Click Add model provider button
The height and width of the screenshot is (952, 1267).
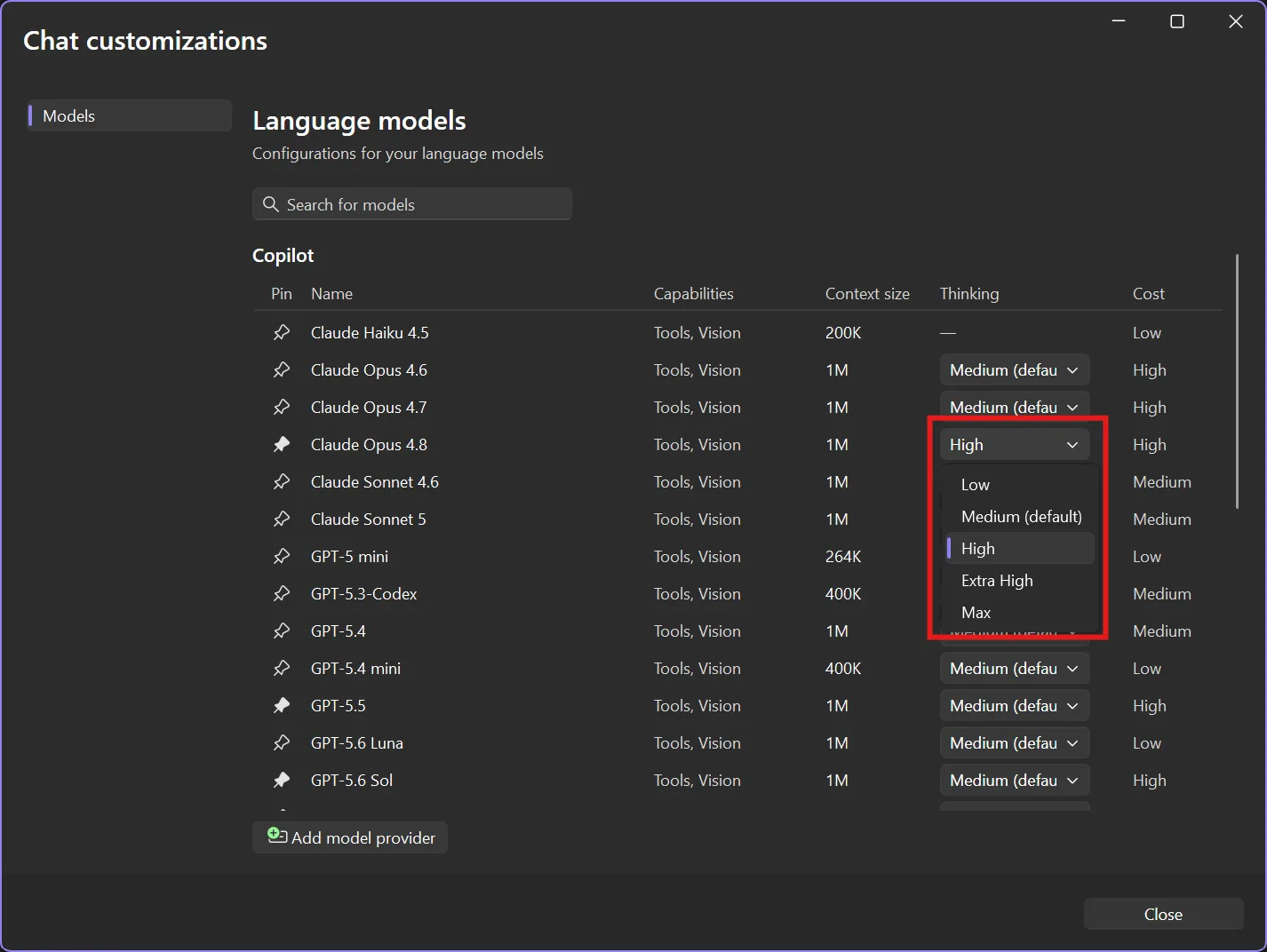click(350, 837)
